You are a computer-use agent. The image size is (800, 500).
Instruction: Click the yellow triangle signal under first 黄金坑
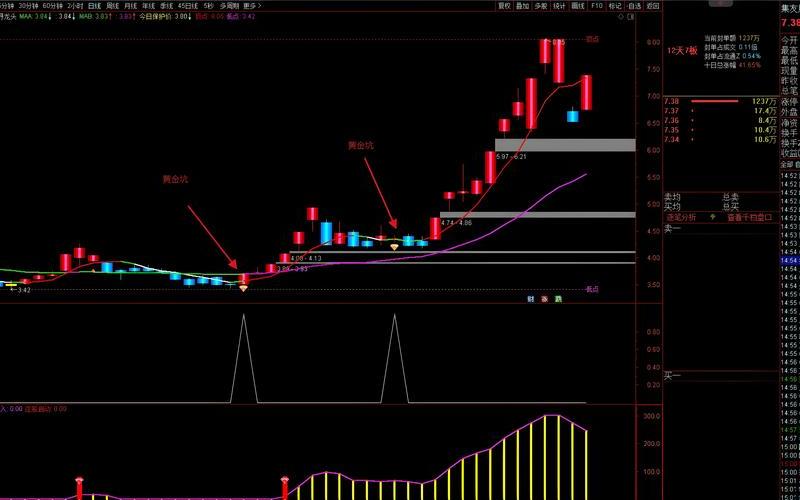coord(243,289)
